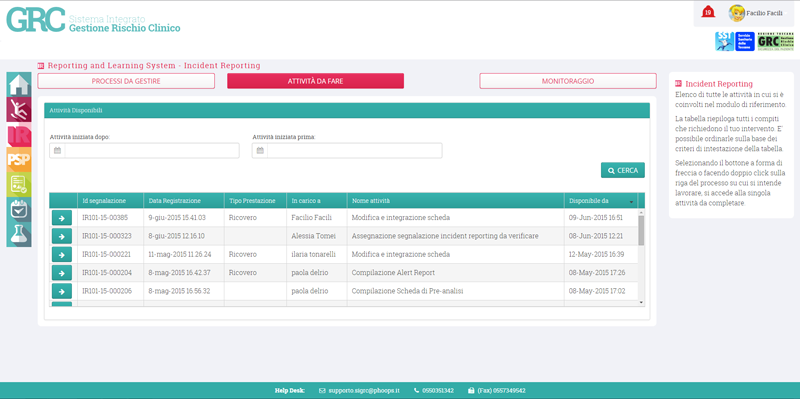This screenshot has height=399, width=800.
Task: Click the GRC logo at top left
Action: tap(36, 20)
